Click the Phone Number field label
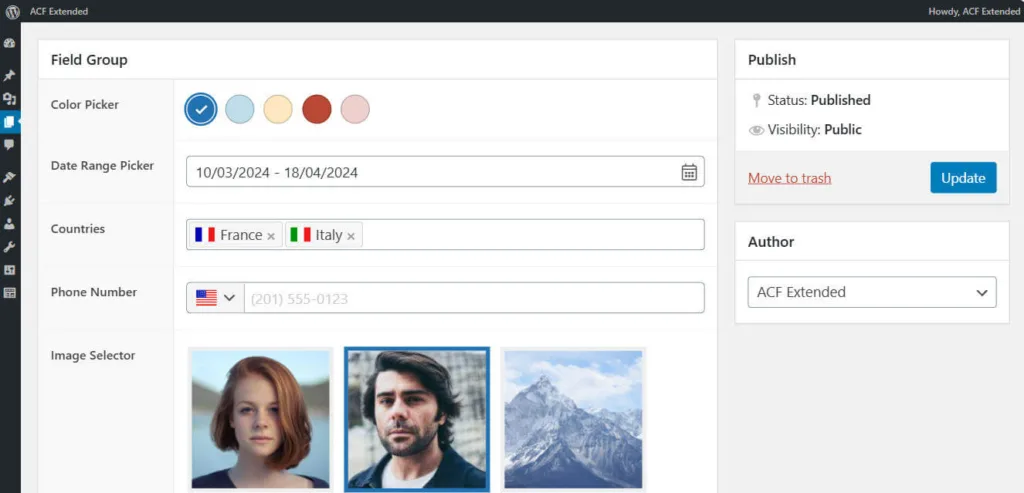Image resolution: width=1024 pixels, height=493 pixels. click(x=94, y=292)
